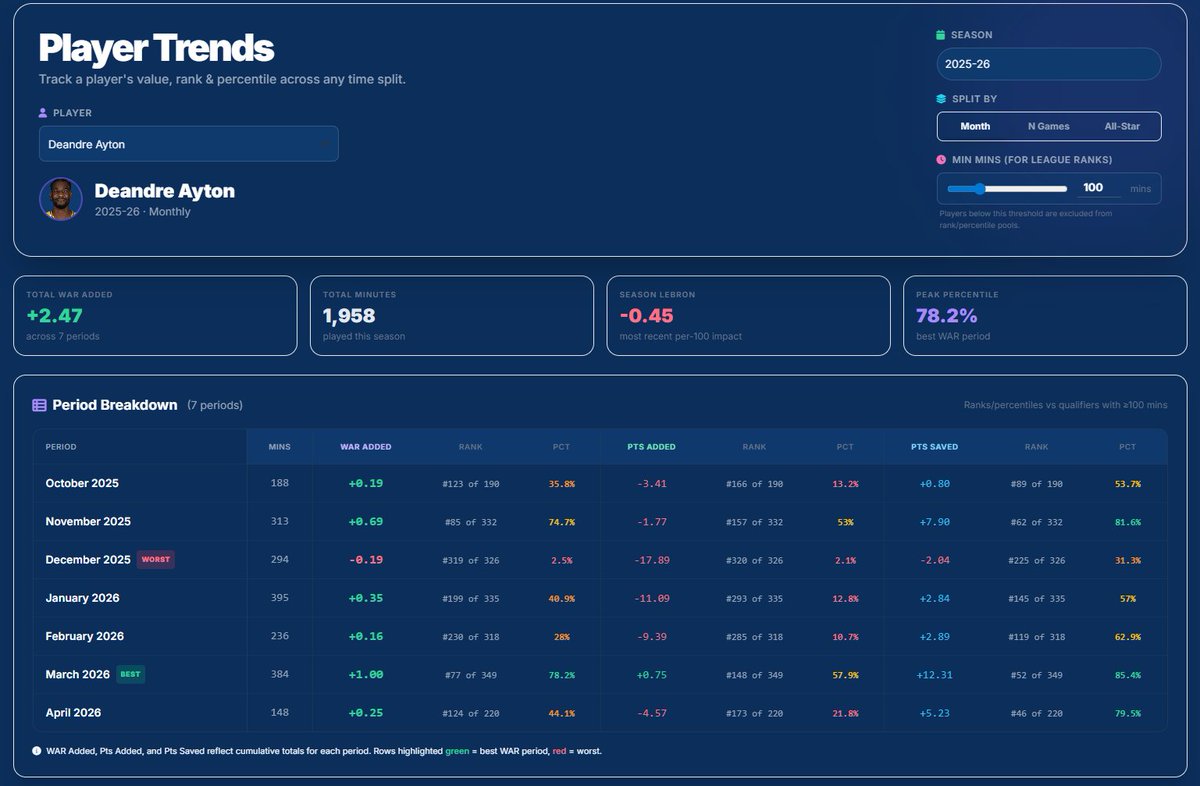Click the November 2025 row label
The width and height of the screenshot is (1200, 786).
88,521
